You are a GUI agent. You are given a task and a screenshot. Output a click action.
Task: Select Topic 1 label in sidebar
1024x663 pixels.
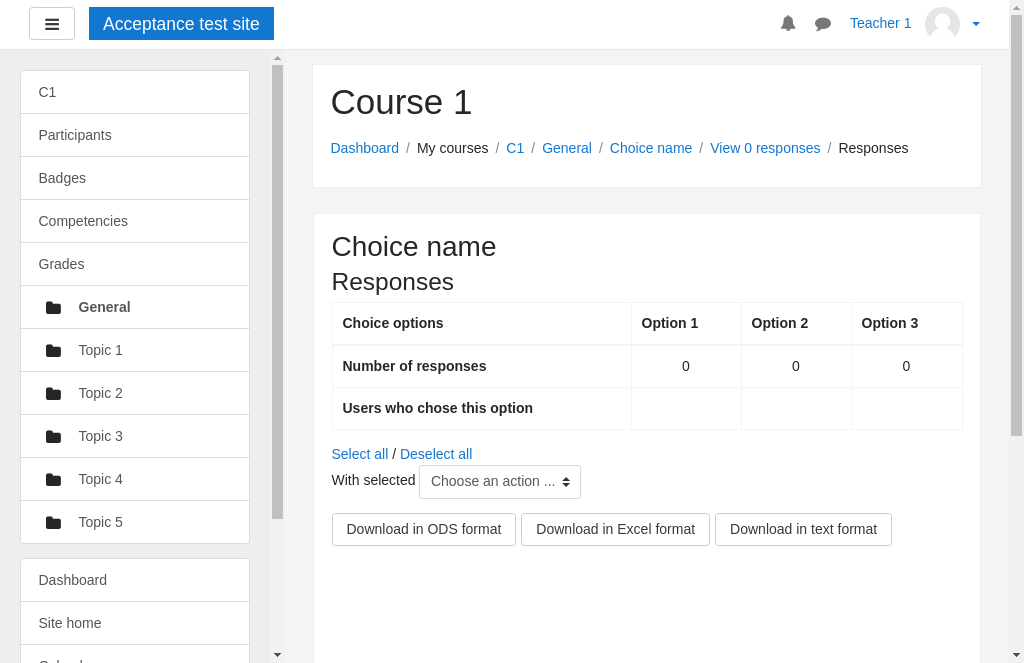[101, 350]
